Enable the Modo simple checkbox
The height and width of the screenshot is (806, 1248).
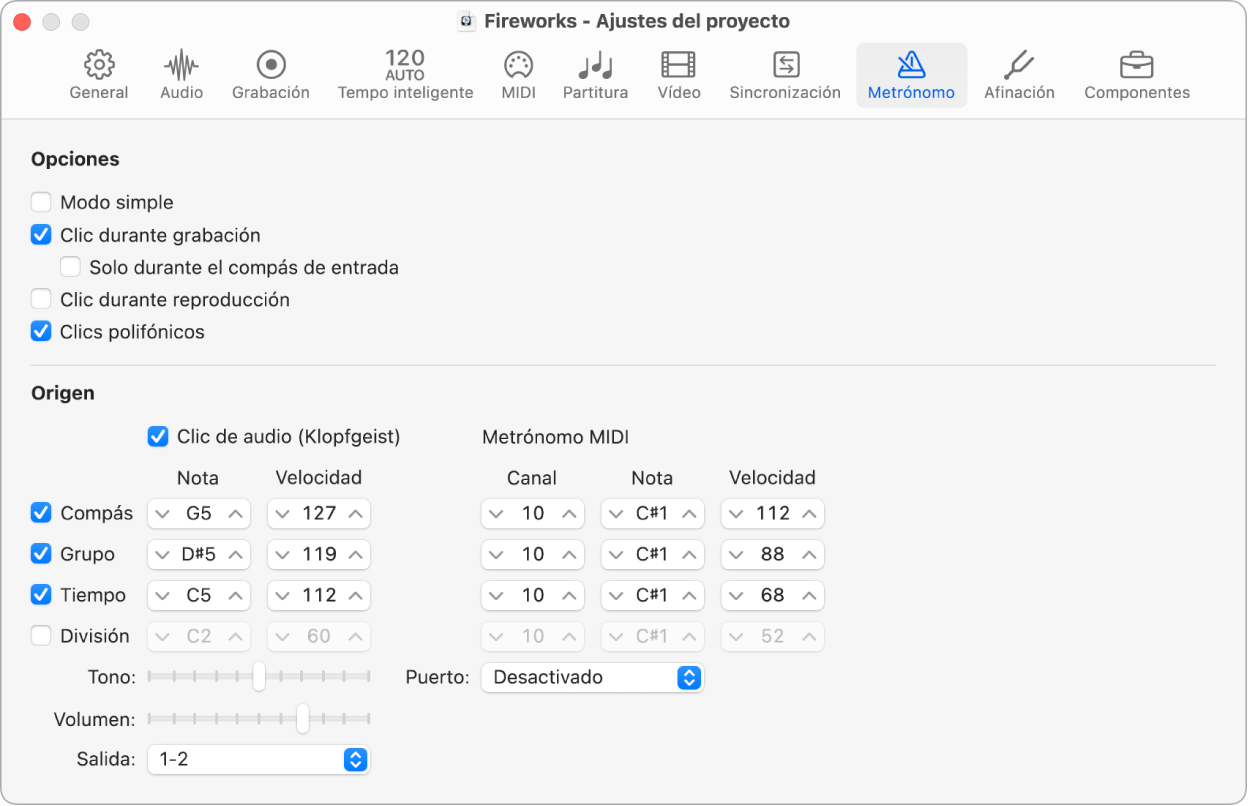point(41,203)
